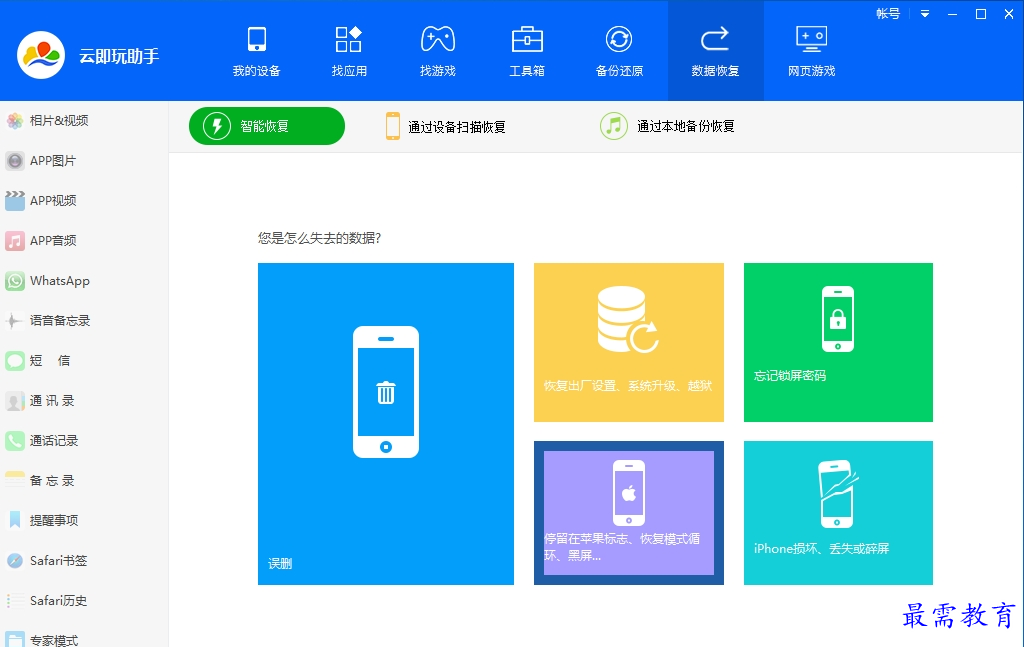1024x647 pixels.
Task: Select 语音备忘录 voice memos item
Action: tap(84, 321)
